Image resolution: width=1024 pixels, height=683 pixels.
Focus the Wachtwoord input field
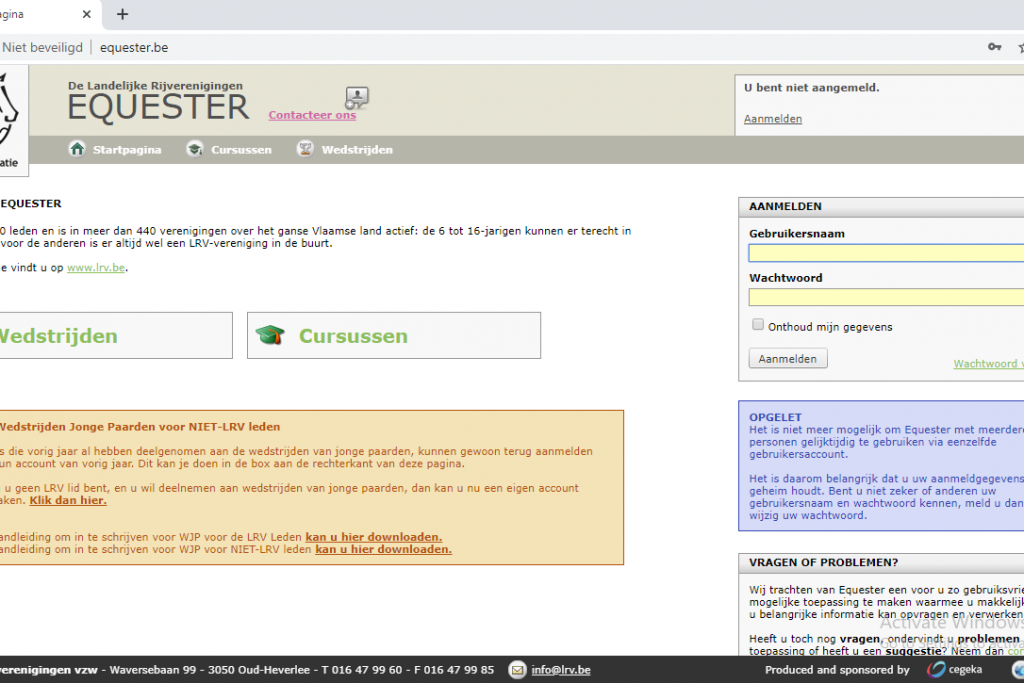pos(886,298)
